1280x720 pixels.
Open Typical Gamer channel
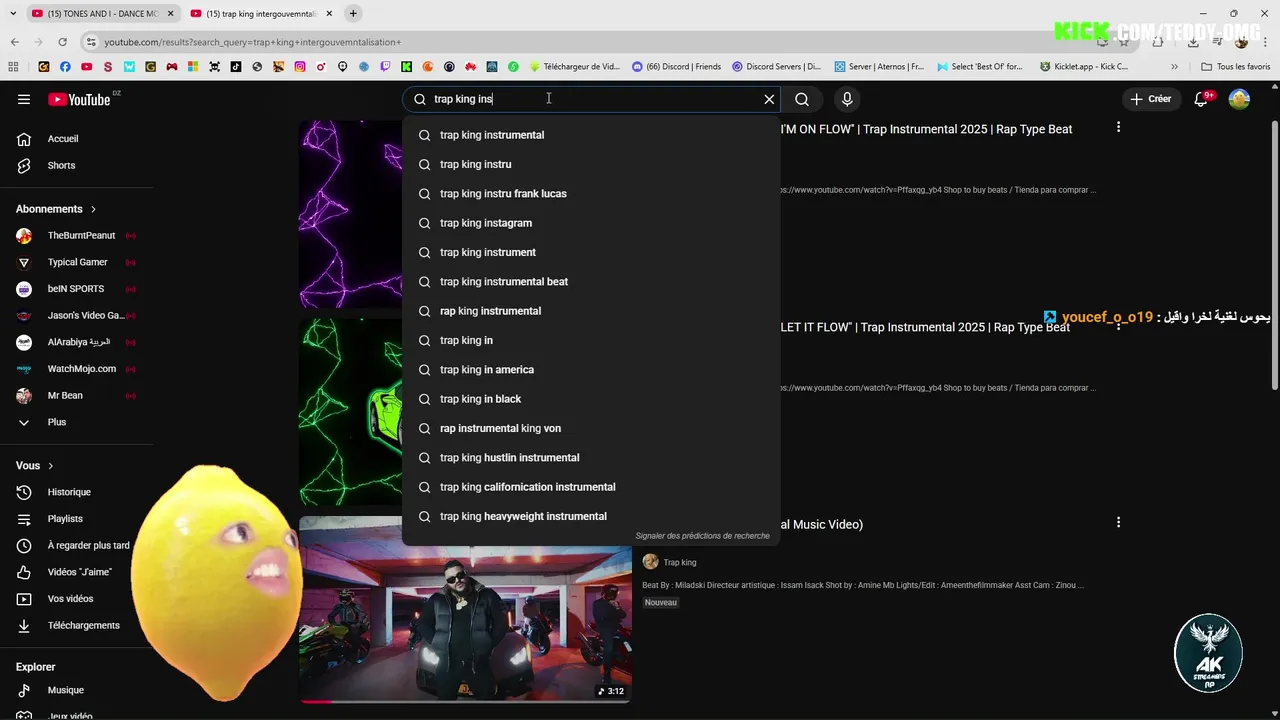pos(77,262)
